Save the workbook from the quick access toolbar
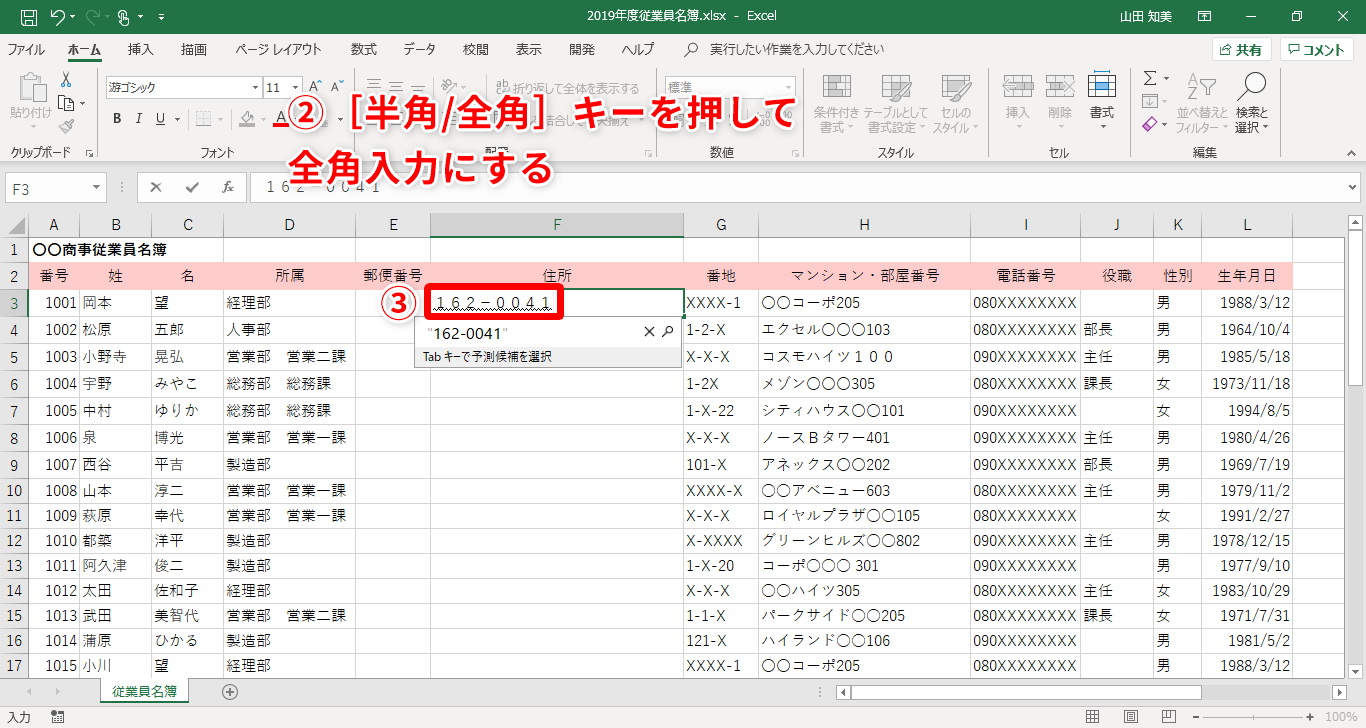This screenshot has height=728, width=1366. 29,17
